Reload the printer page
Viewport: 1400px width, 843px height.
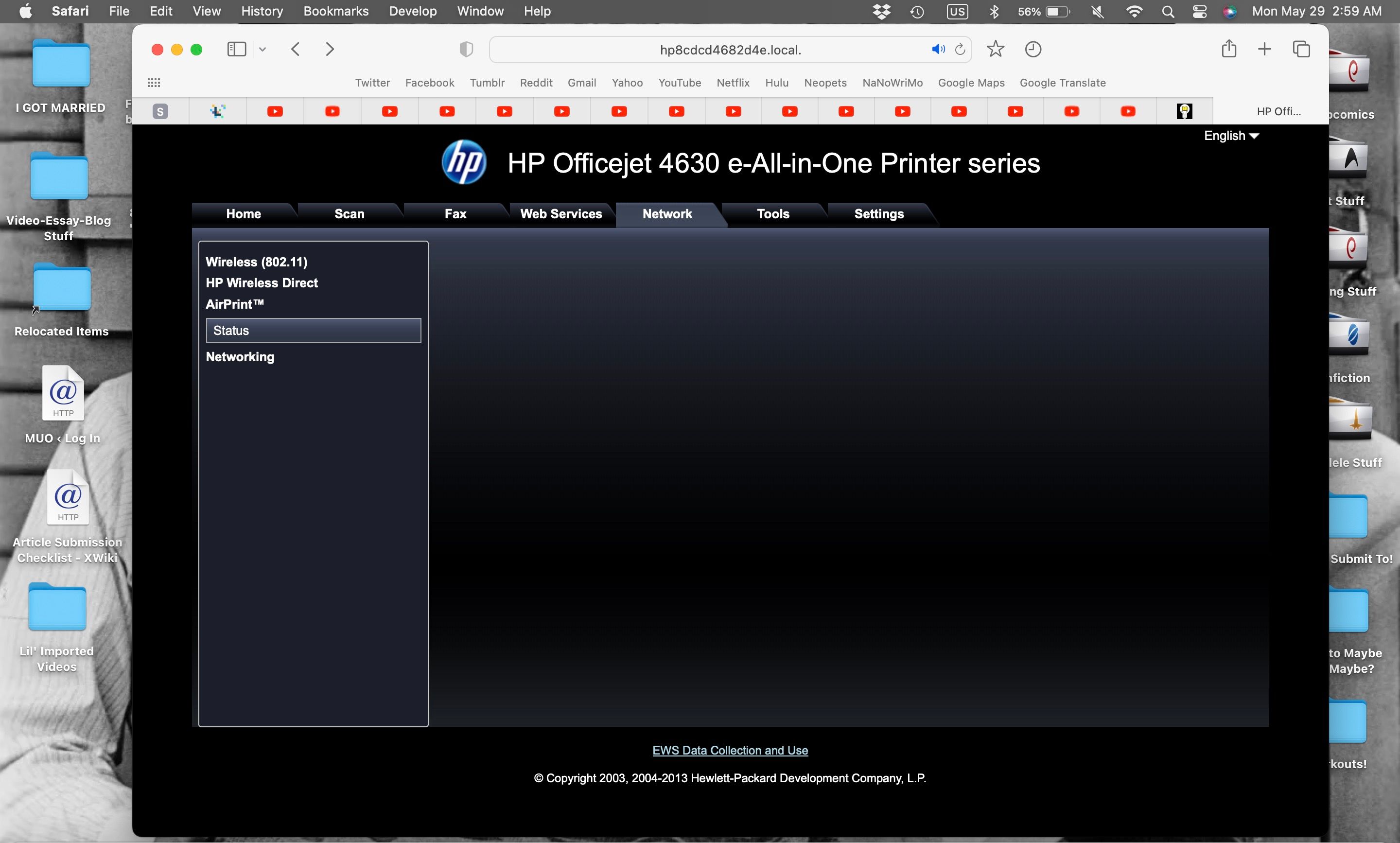pyautogui.click(x=961, y=50)
